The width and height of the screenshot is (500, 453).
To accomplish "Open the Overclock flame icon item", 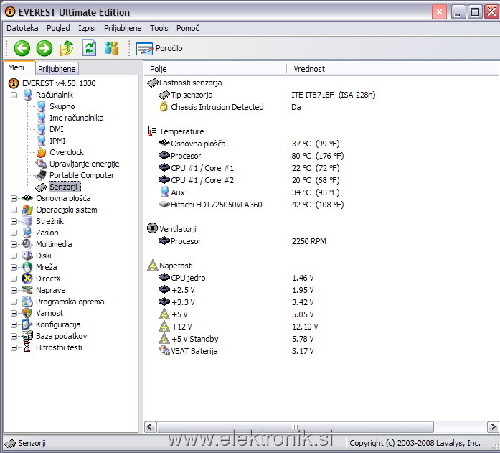I will 41,152.
